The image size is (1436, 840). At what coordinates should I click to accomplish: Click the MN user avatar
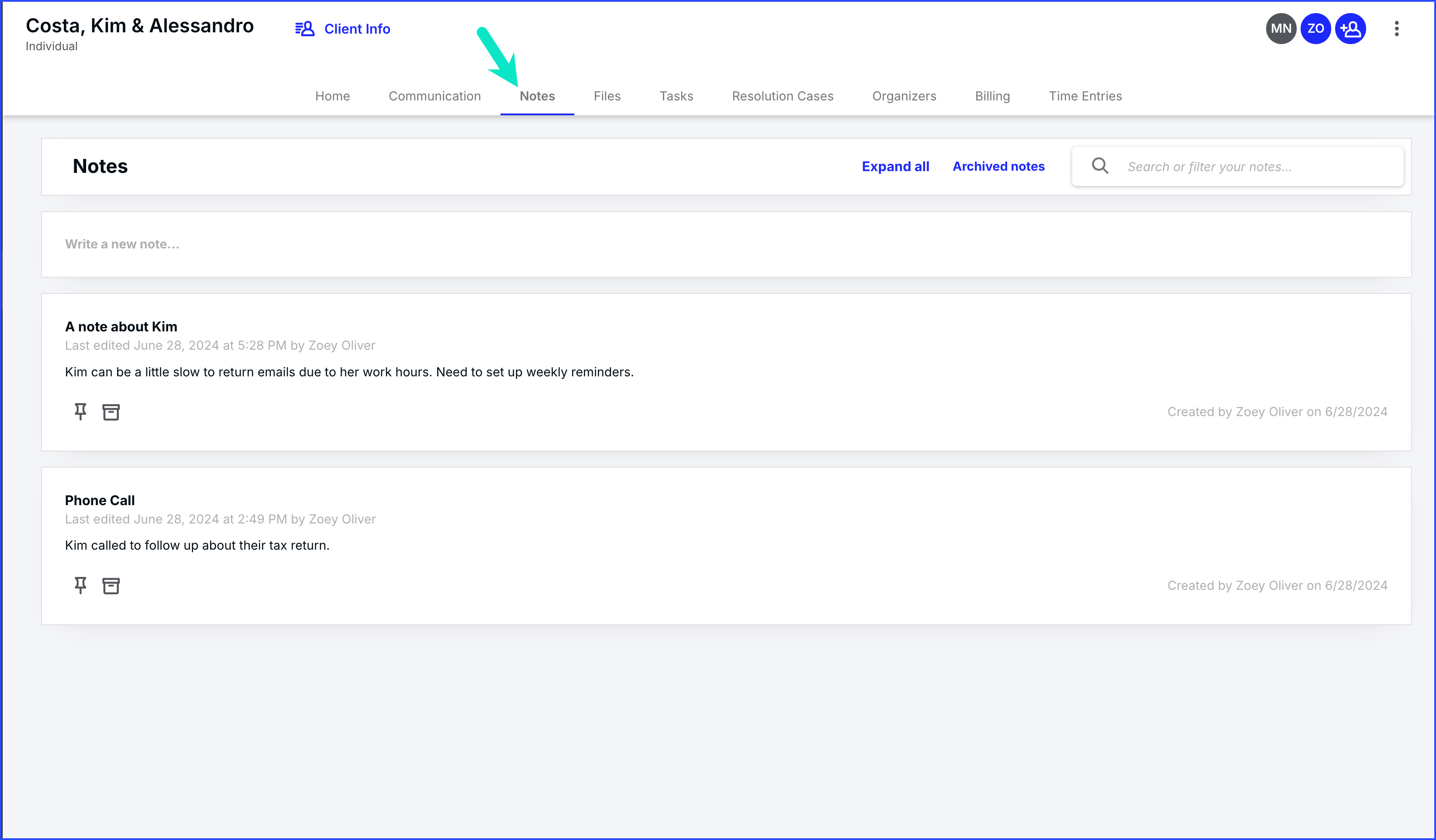pyautogui.click(x=1281, y=28)
